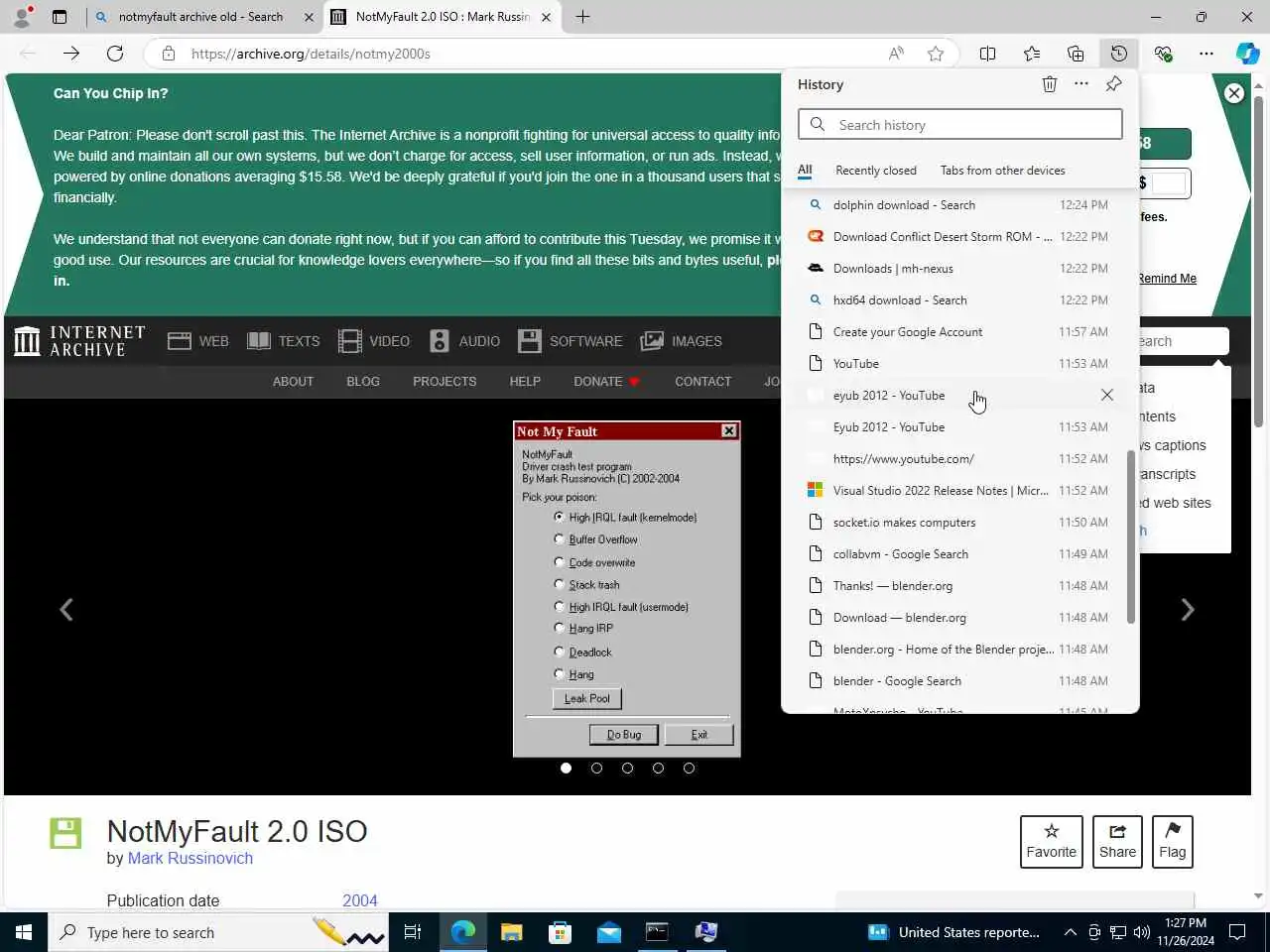Open Windows Start menu
The image size is (1270, 952).
coord(24,932)
